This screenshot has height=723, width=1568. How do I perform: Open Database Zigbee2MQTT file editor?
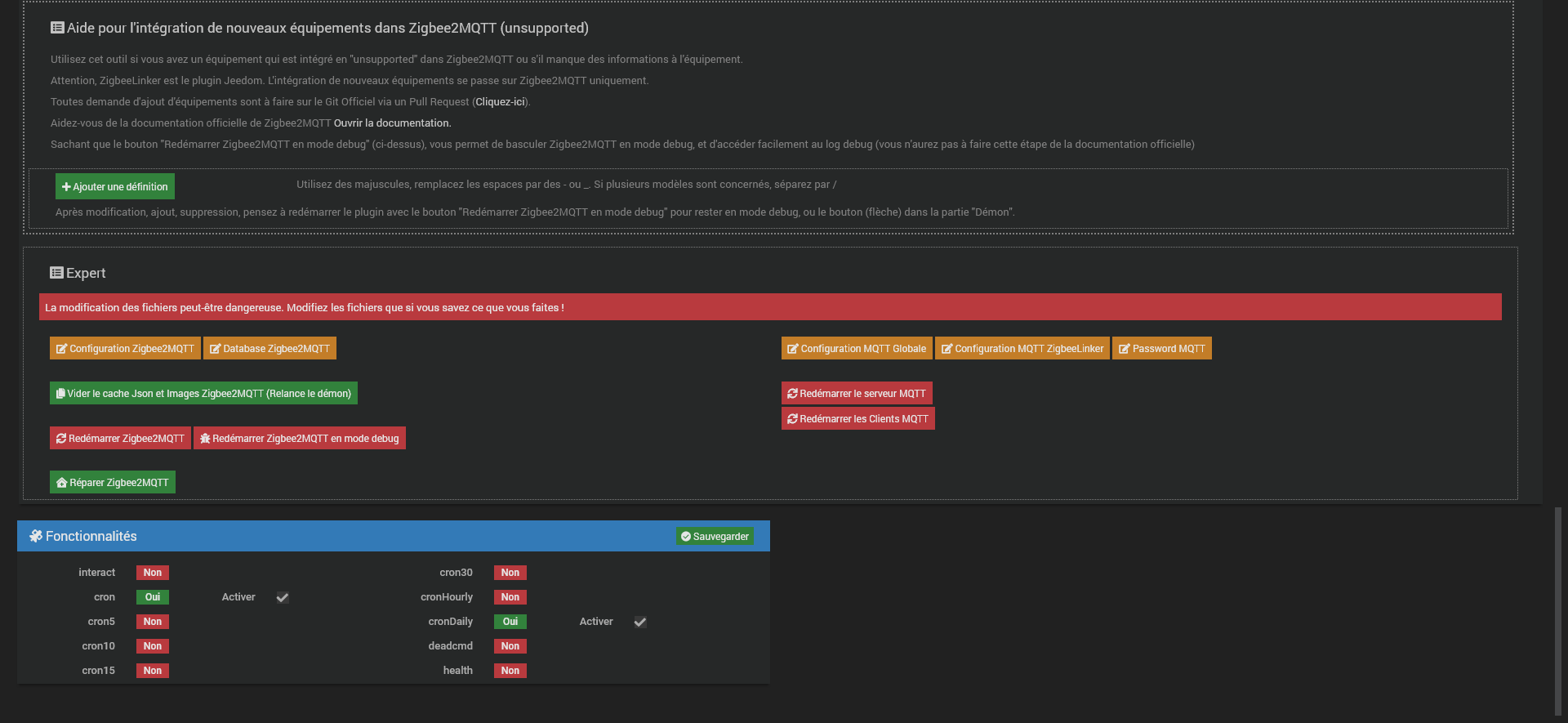(x=269, y=348)
